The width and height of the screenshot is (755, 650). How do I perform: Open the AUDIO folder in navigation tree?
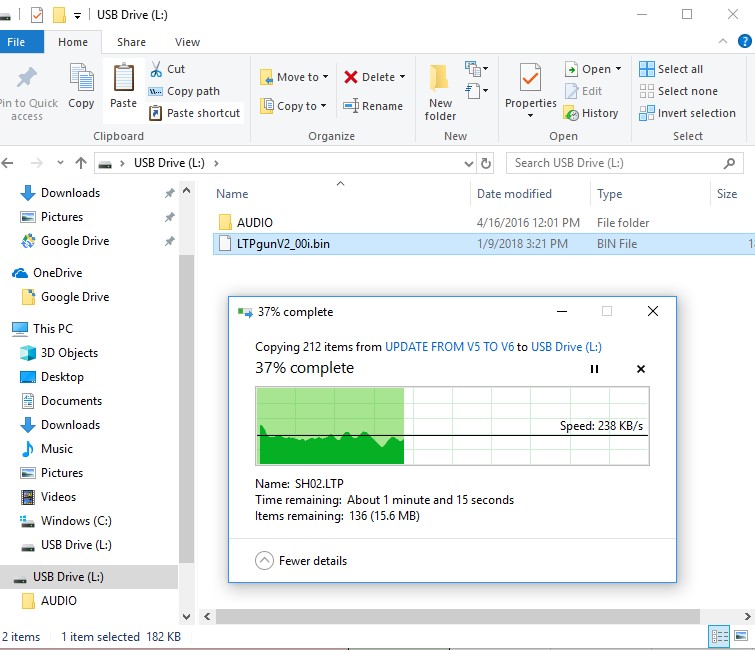point(58,601)
